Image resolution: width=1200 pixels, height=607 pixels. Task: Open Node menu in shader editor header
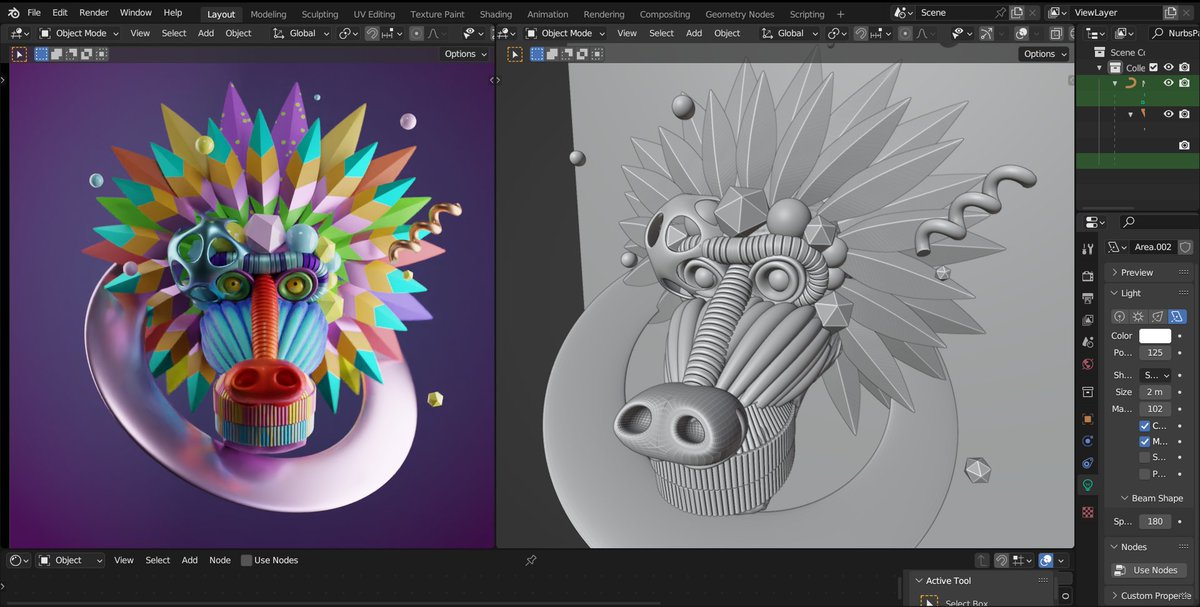click(220, 561)
